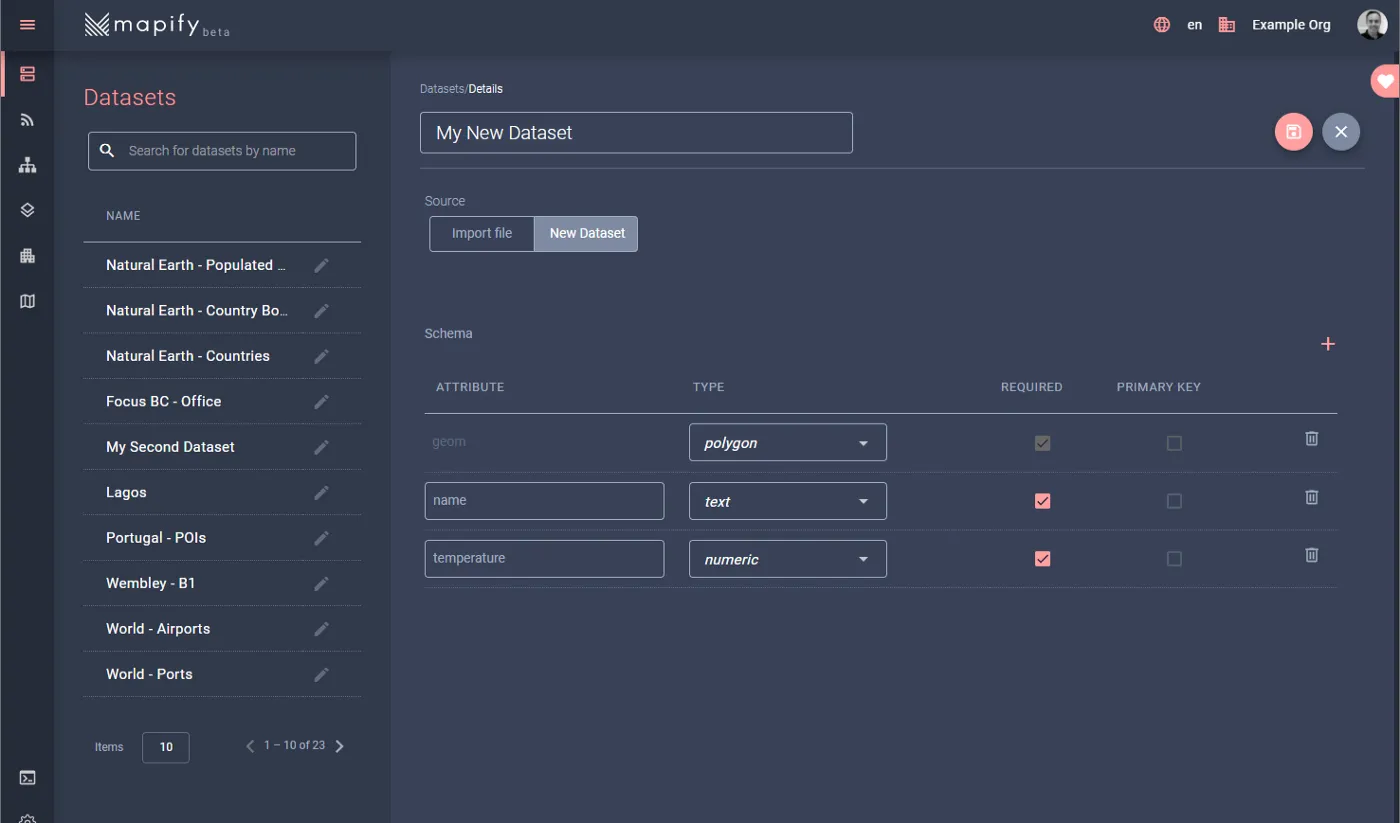Edit Natural Earth - Populated dataset

pyautogui.click(x=321, y=265)
